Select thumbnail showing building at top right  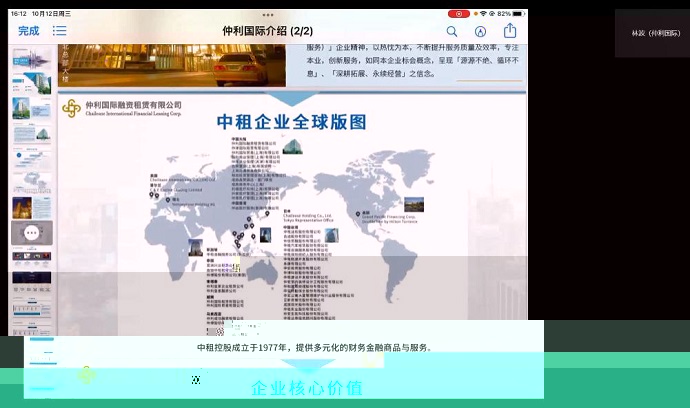click(32, 84)
